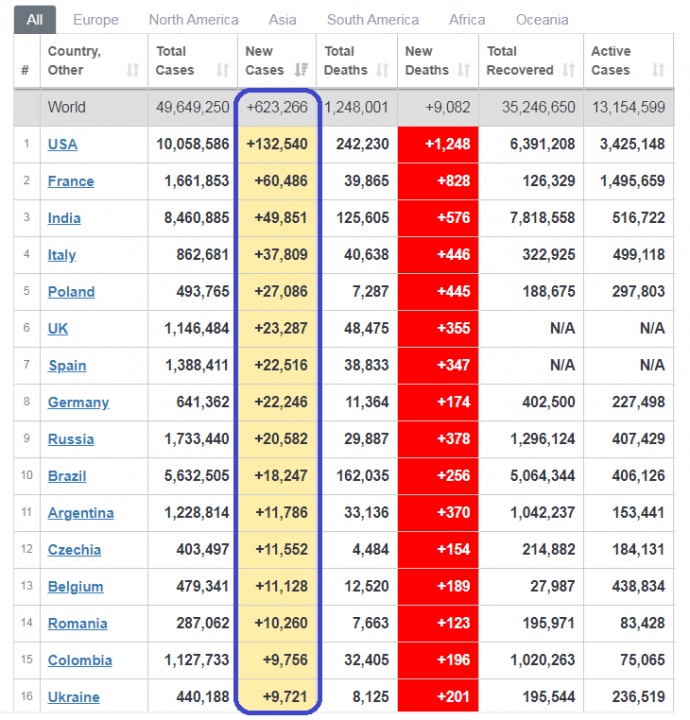The height and width of the screenshot is (720, 690).
Task: Click New Deaths sort arrows icon
Action: coord(463,70)
